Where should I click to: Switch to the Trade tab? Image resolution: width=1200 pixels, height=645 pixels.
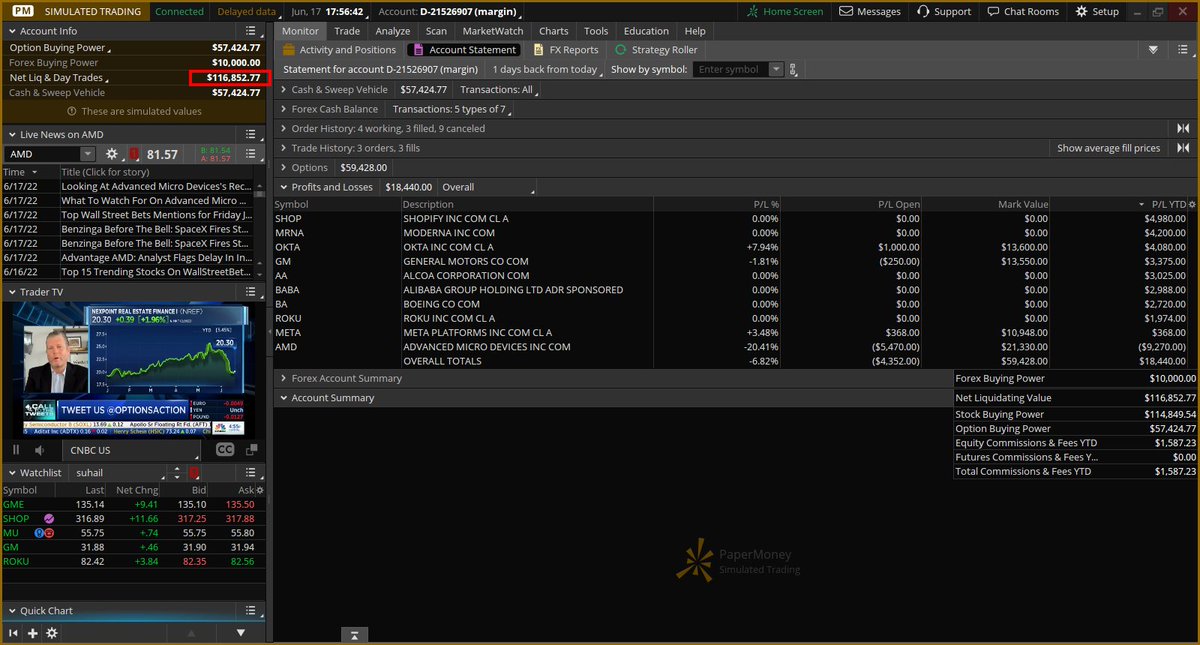347,31
